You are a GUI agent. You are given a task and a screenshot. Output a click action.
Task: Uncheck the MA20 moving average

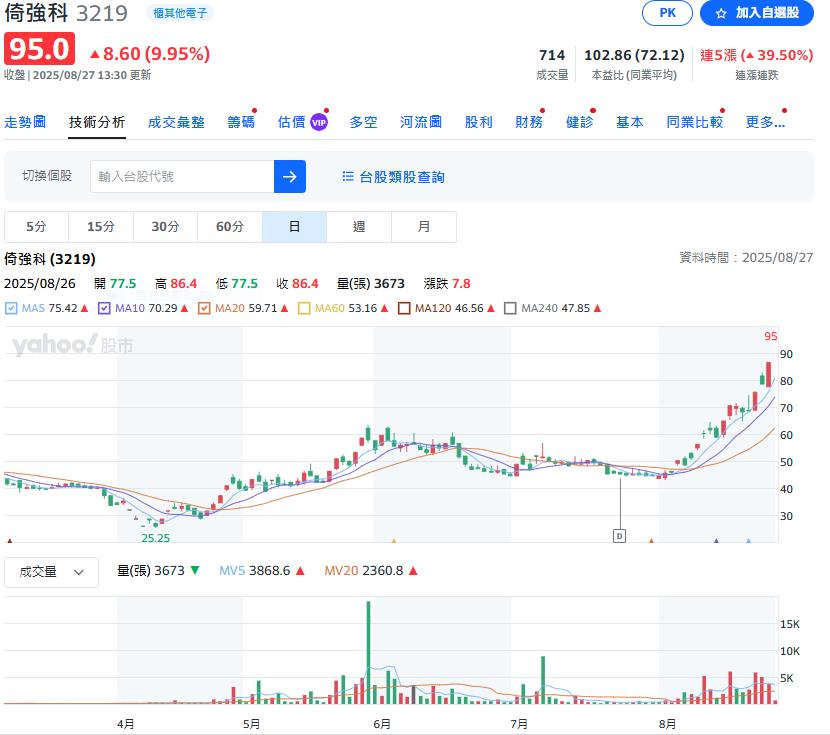click(x=204, y=308)
